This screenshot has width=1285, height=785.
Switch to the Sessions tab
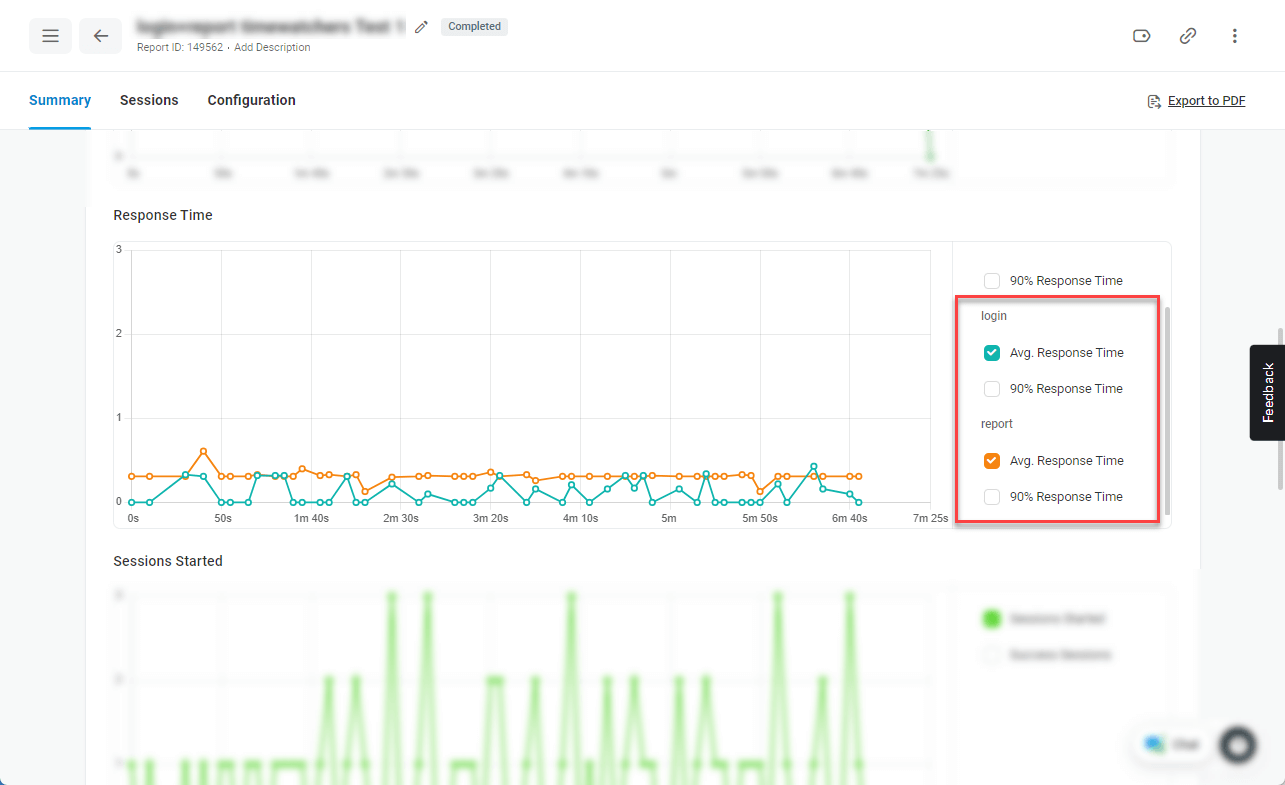pos(149,100)
